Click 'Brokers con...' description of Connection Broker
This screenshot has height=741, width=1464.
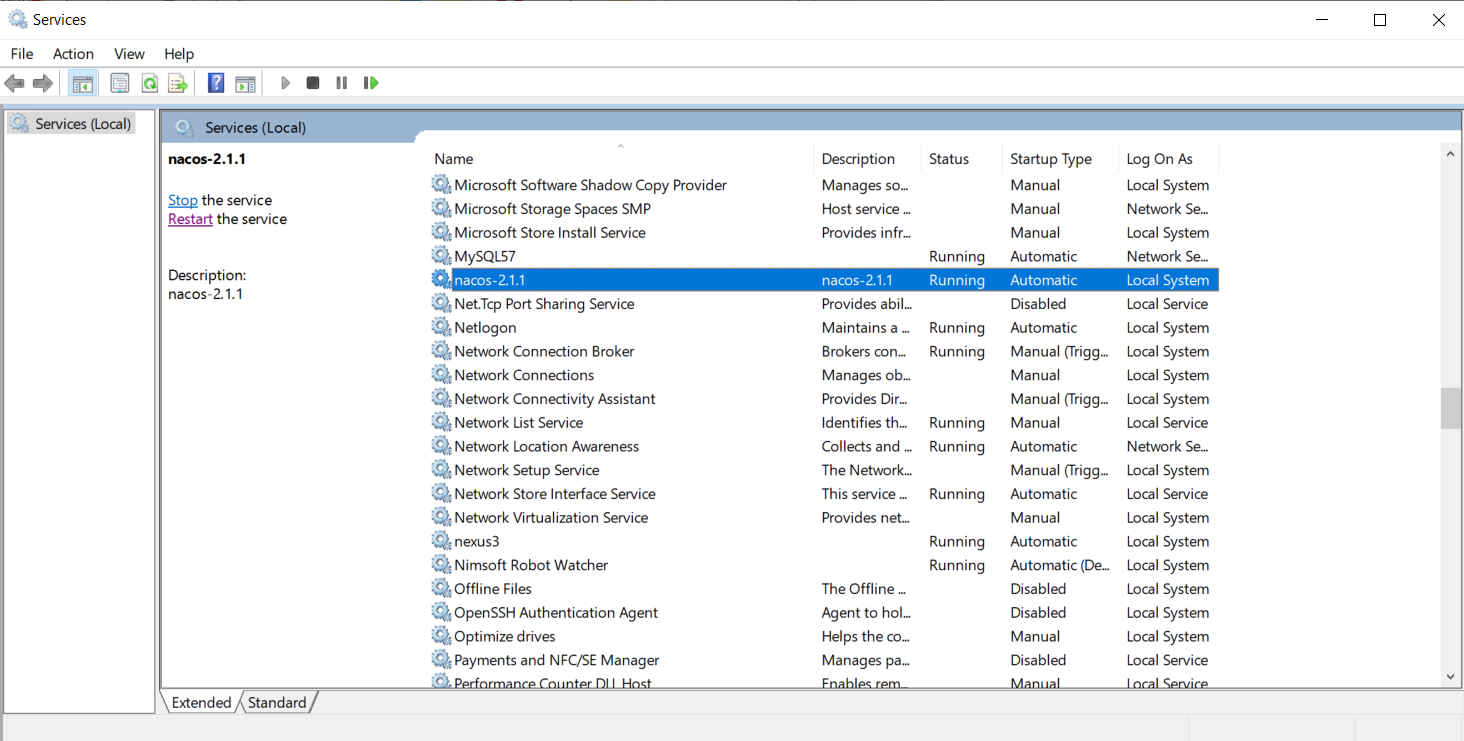pyautogui.click(x=864, y=351)
